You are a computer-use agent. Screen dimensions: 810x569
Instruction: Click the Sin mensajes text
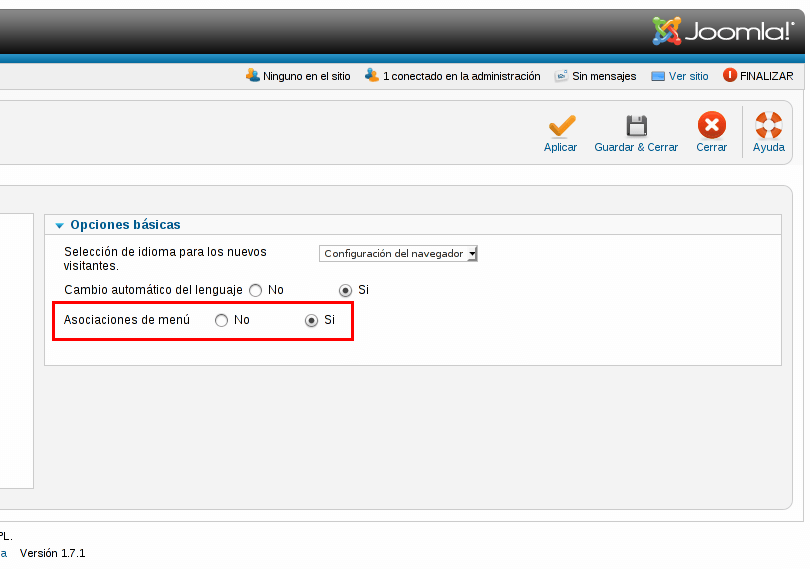604,76
